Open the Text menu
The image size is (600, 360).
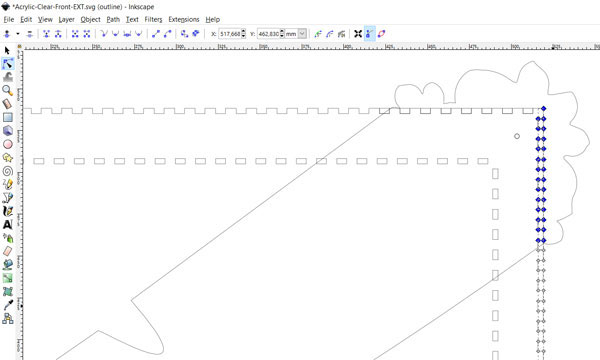point(132,20)
